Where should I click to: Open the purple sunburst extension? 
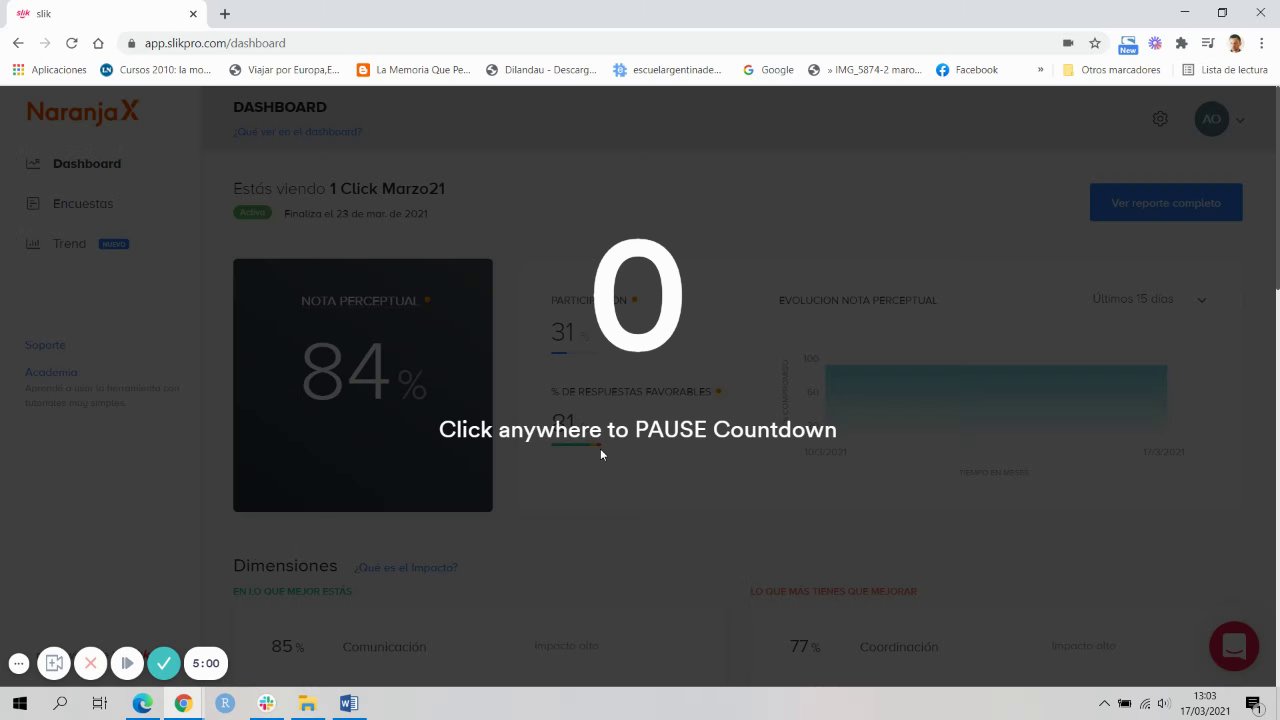click(1155, 43)
